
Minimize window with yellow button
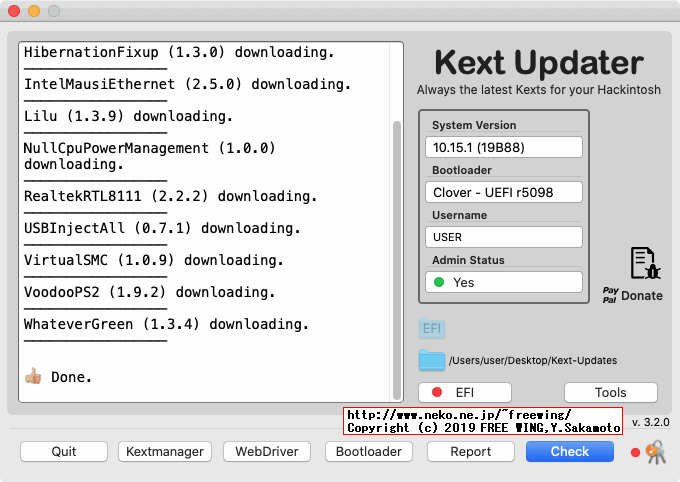[34, 10]
